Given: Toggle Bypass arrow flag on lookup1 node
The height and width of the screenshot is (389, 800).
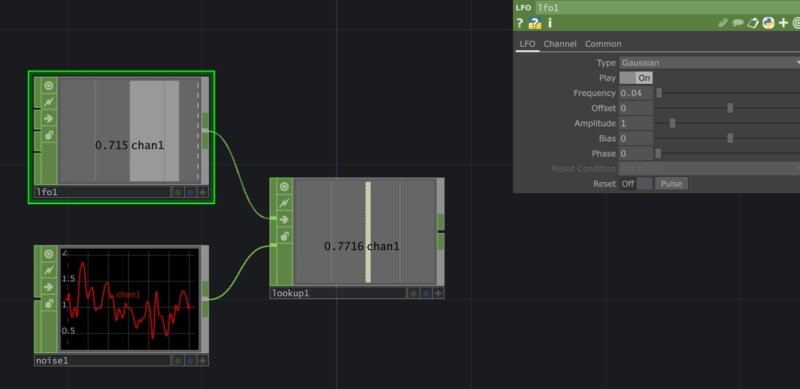Looking at the screenshot, I should (285, 220).
